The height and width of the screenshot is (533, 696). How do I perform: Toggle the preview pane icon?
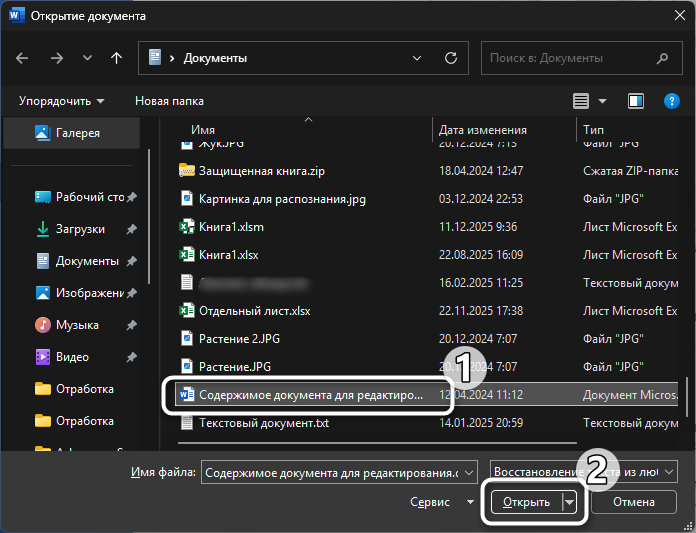(635, 101)
